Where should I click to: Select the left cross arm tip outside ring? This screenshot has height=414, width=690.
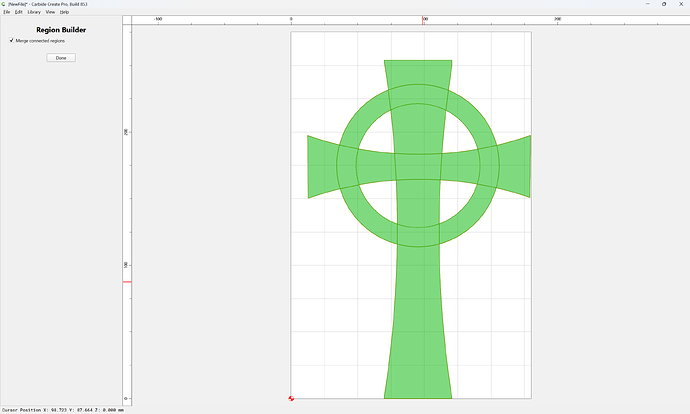(321, 166)
